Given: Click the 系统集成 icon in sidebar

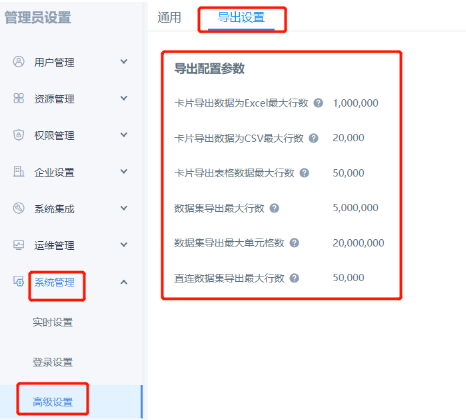Looking at the screenshot, I should [x=19, y=208].
